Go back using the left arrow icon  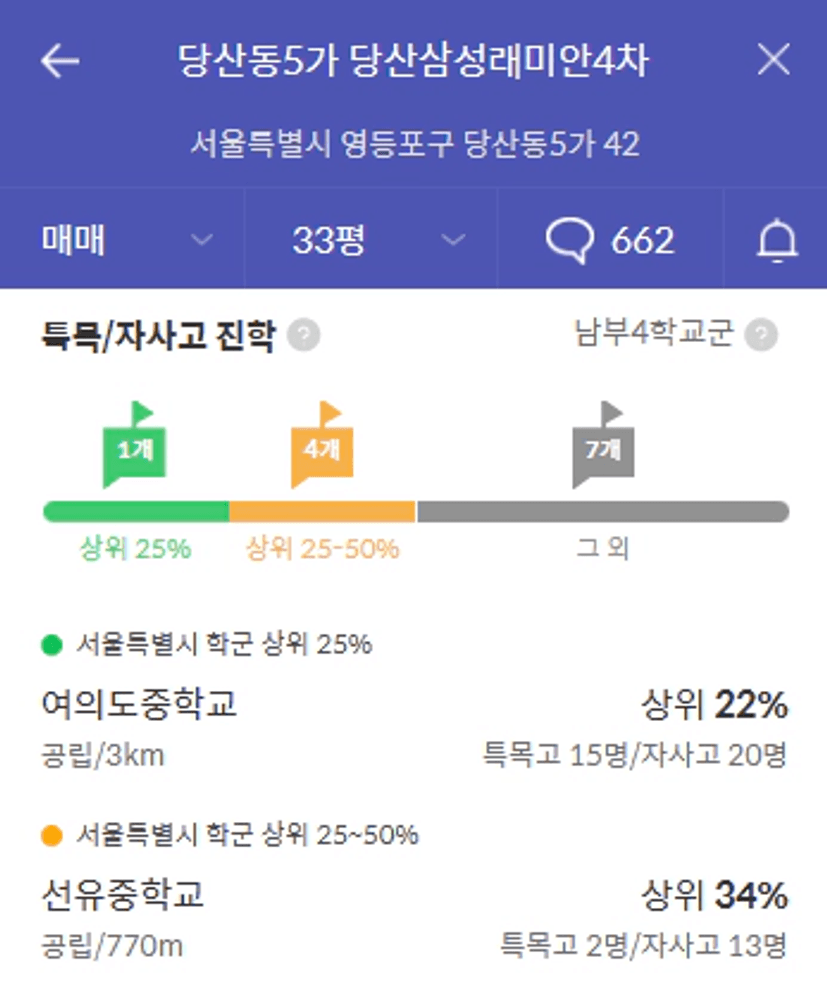(x=60, y=61)
